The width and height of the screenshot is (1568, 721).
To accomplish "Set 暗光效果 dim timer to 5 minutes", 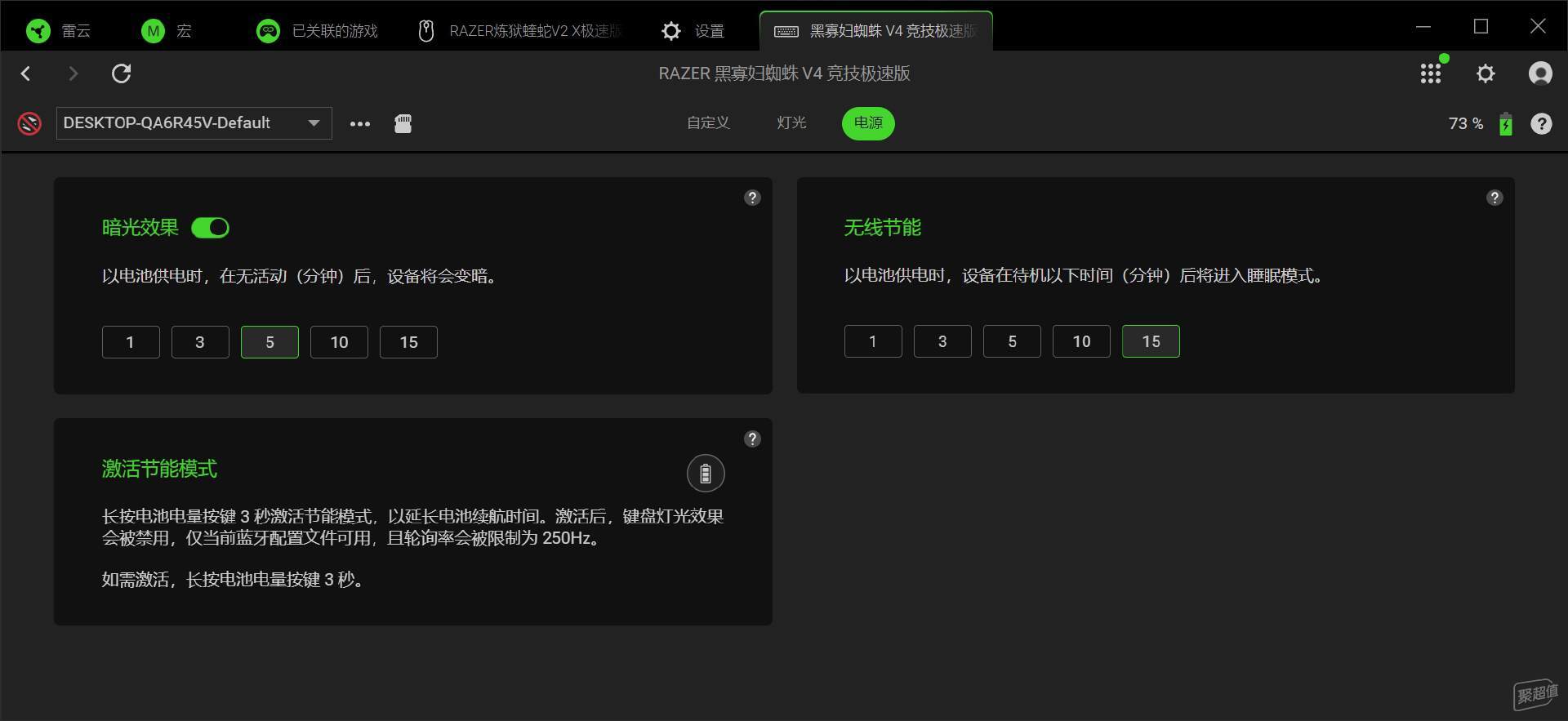I will pyautogui.click(x=269, y=342).
